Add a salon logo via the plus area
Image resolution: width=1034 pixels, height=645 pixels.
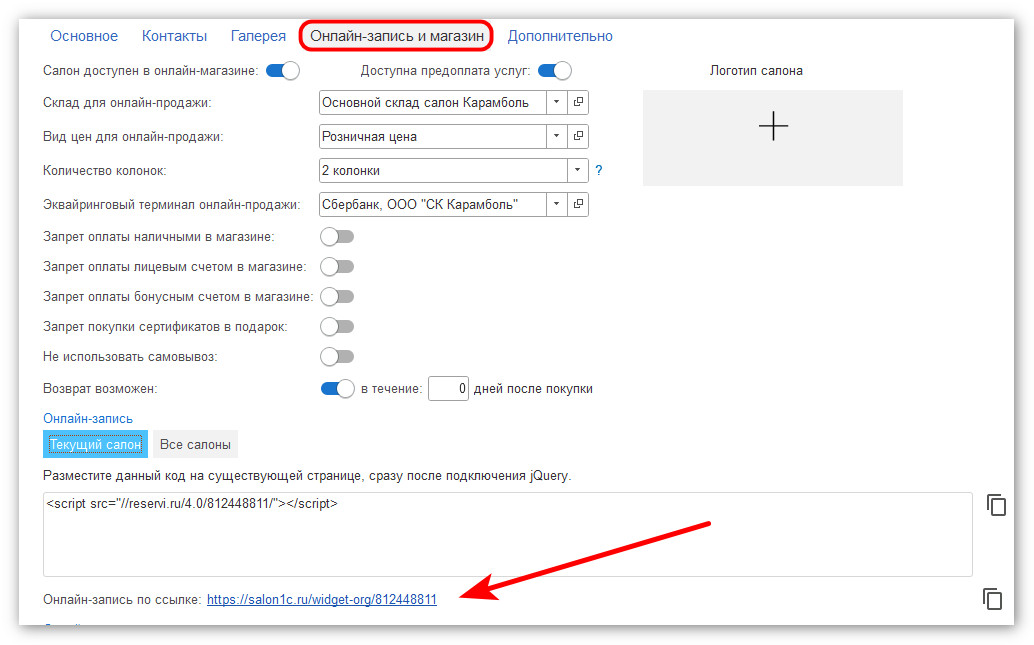click(x=773, y=137)
